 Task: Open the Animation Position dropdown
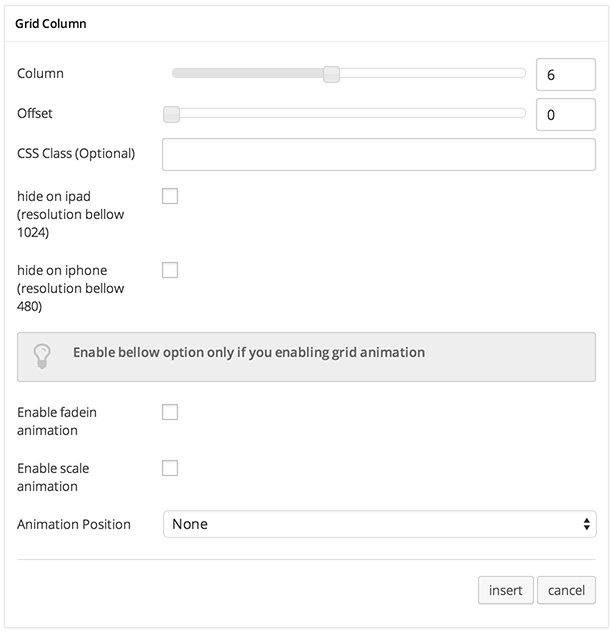click(x=379, y=524)
